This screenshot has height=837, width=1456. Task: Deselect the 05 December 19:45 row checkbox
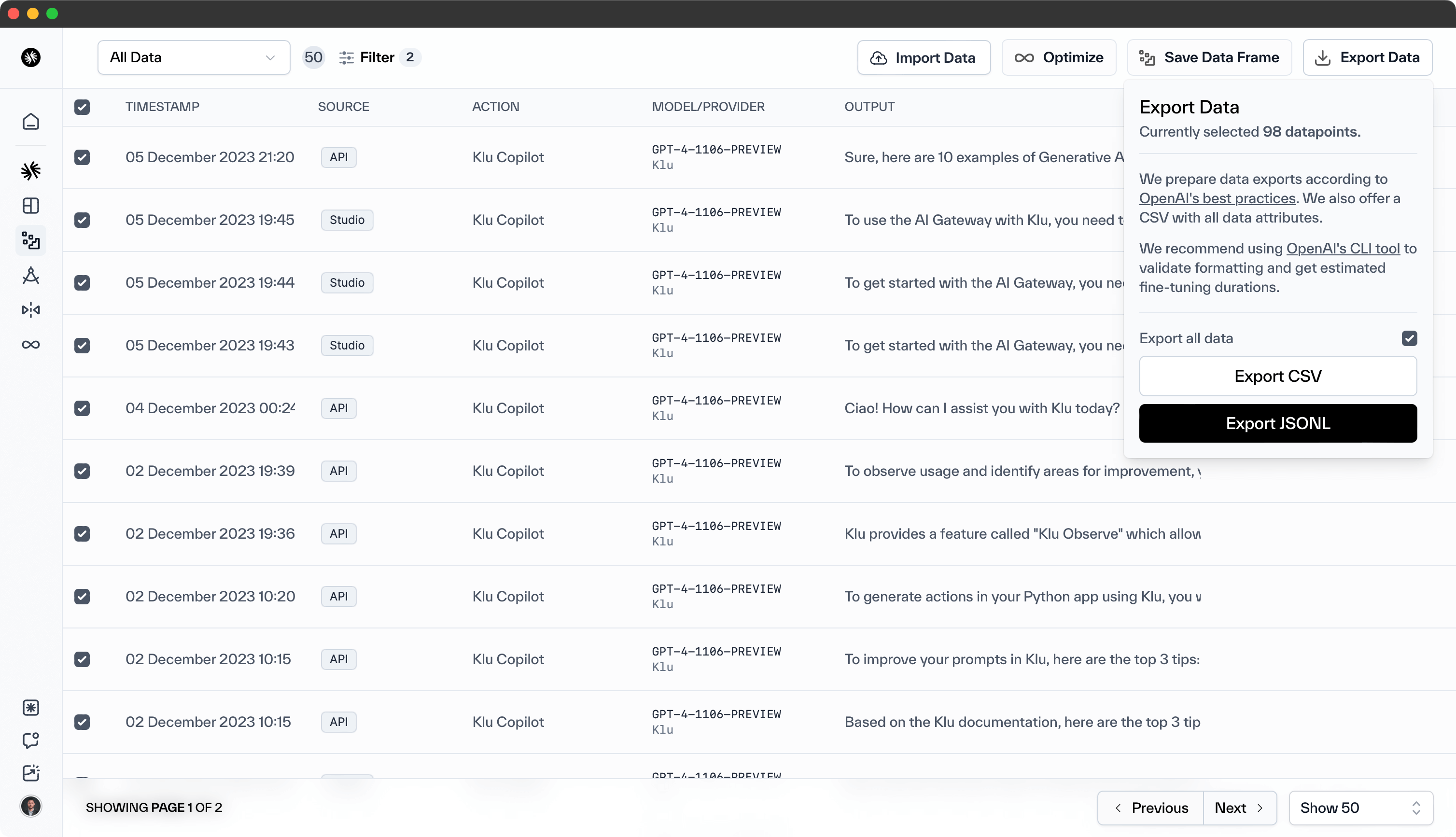click(x=82, y=220)
